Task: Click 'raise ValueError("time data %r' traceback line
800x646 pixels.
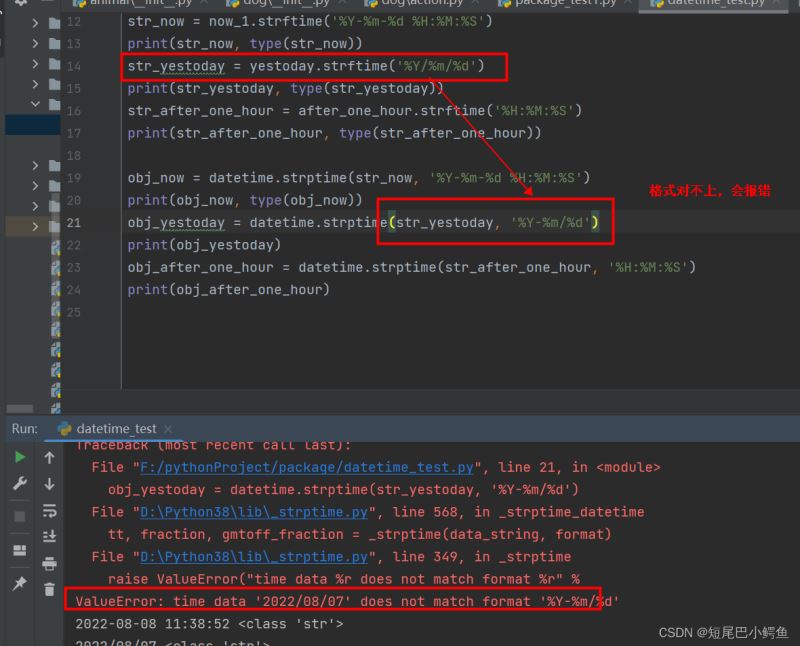Action: click(343, 579)
